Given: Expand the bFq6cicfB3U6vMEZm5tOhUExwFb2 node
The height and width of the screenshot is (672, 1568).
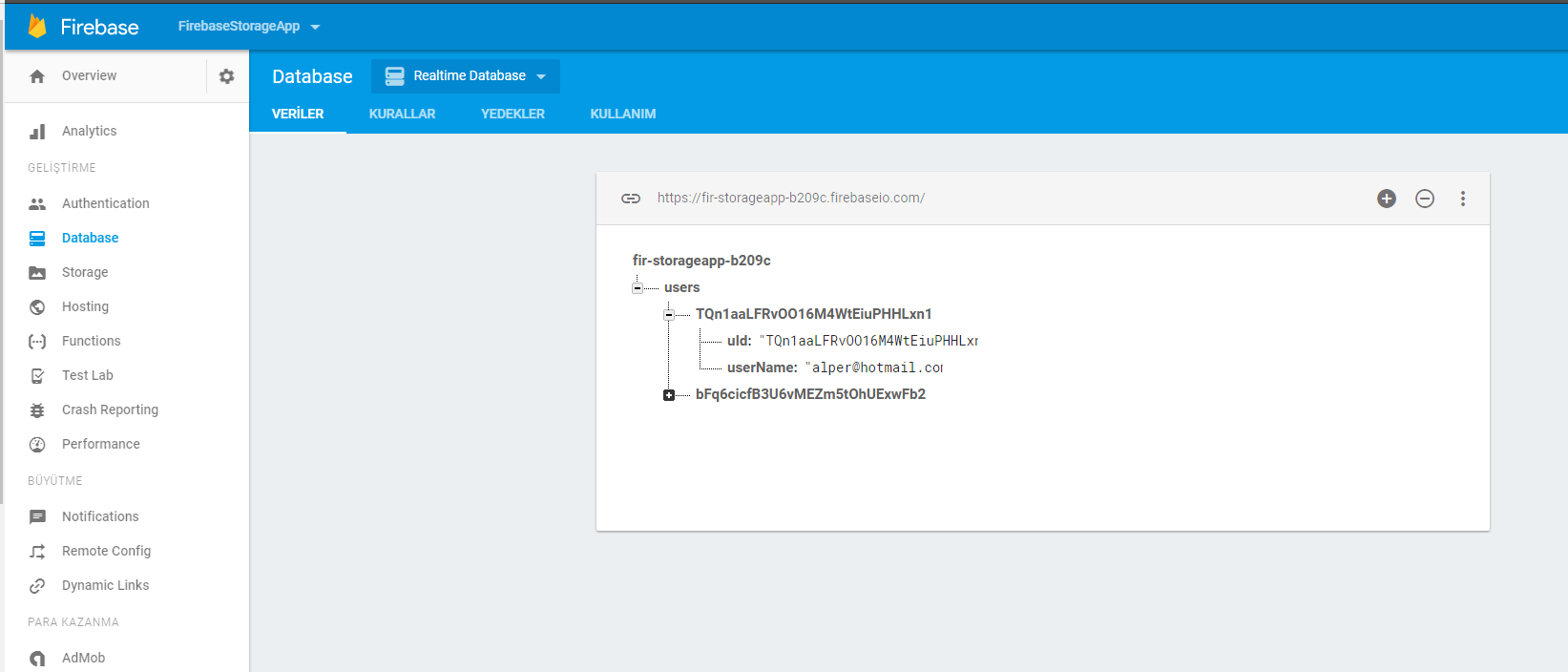Looking at the screenshot, I should pyautogui.click(x=669, y=395).
